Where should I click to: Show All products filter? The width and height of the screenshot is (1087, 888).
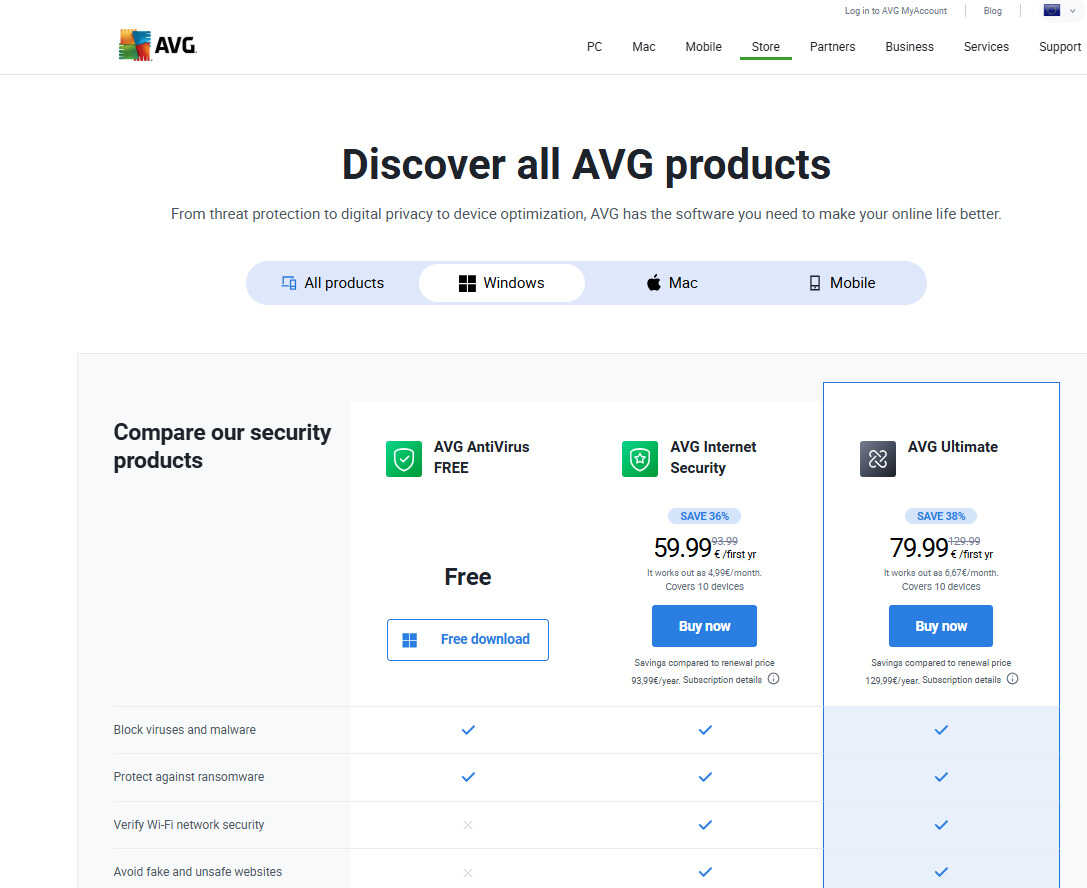332,283
